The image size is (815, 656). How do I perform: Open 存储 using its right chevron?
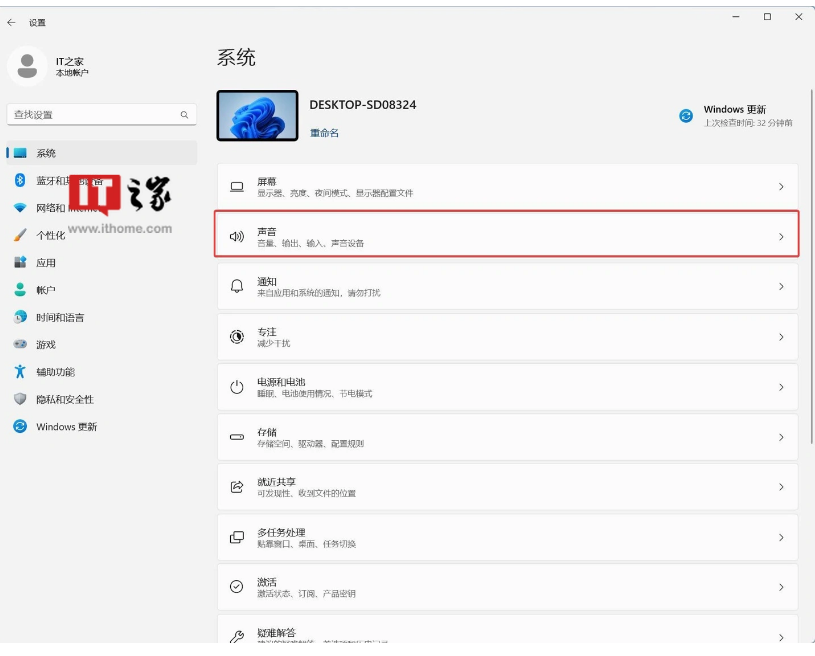[781, 437]
